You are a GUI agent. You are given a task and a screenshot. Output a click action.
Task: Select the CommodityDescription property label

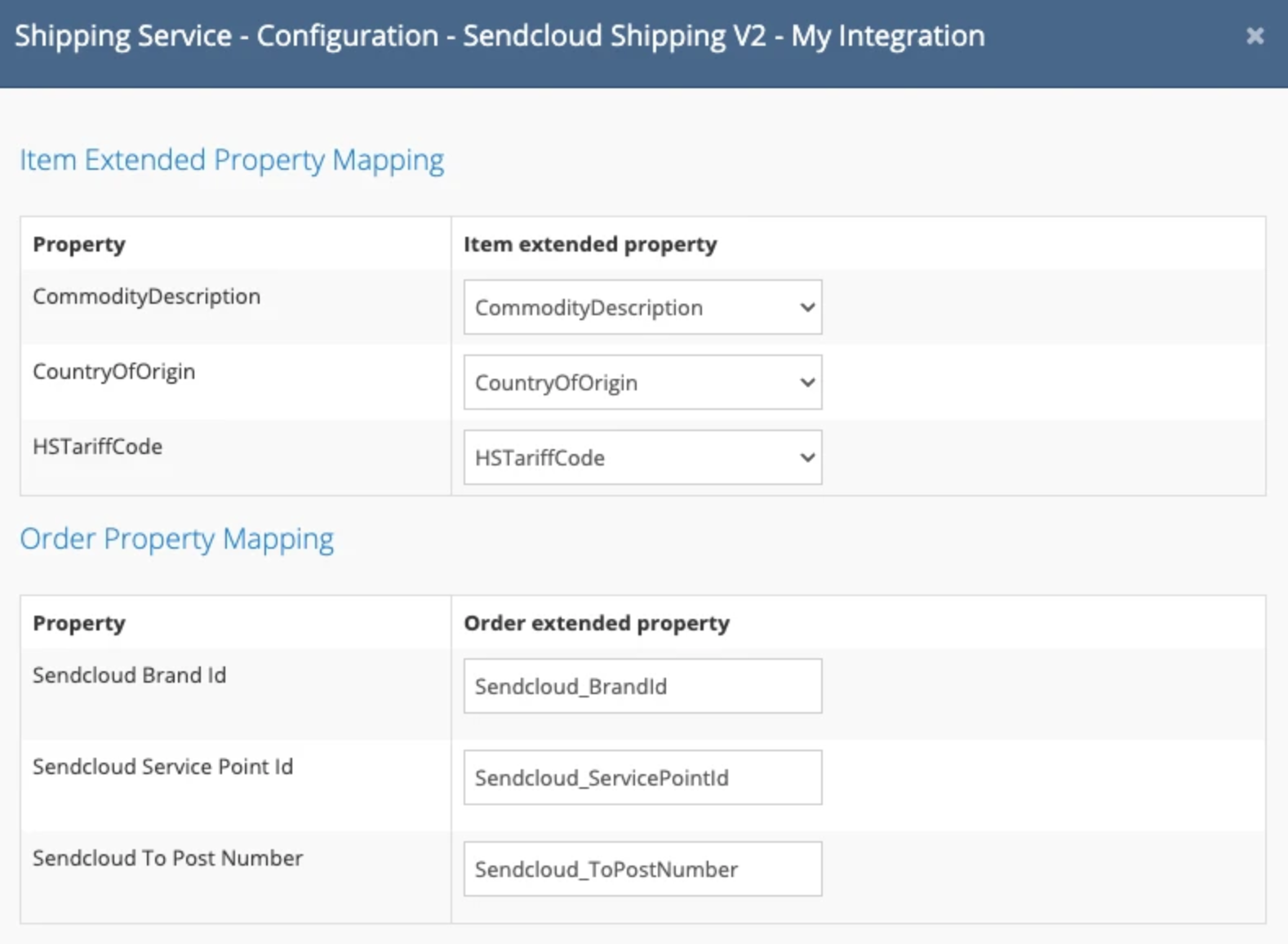147,296
